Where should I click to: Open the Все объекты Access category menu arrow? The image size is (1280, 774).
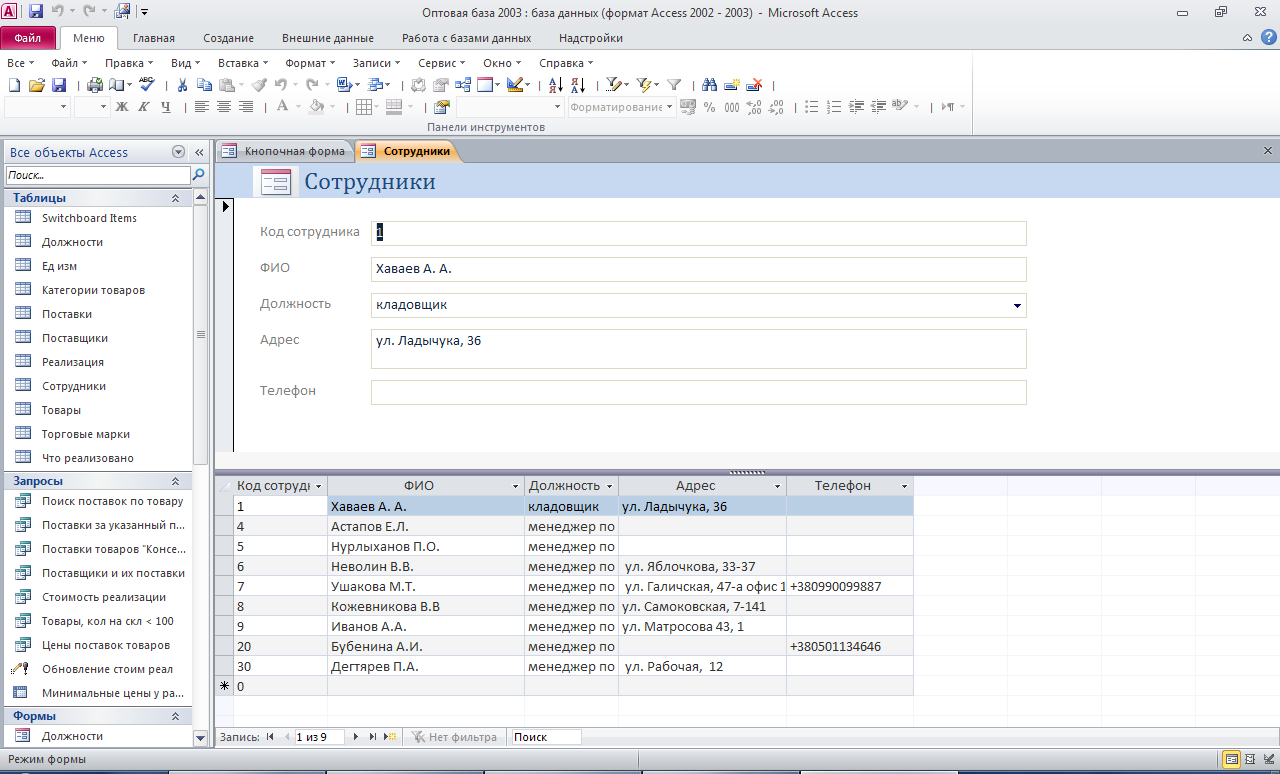(178, 152)
